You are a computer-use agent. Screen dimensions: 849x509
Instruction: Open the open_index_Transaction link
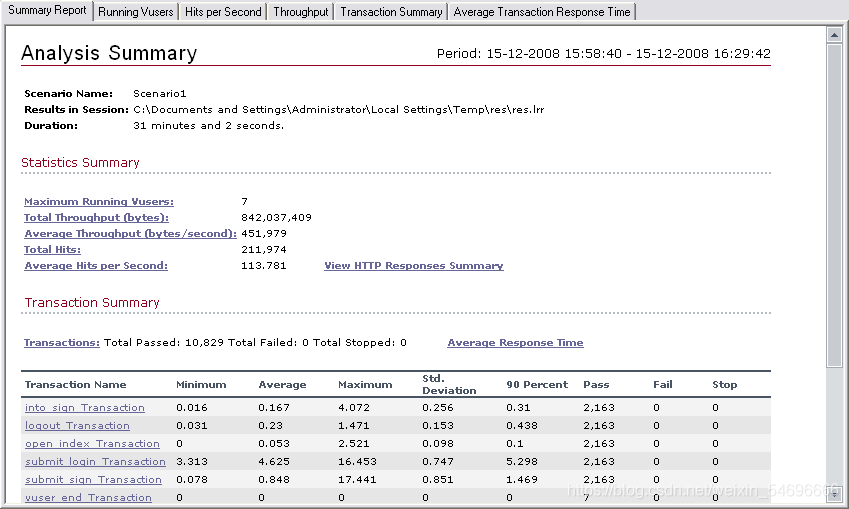pyautogui.click(x=93, y=443)
